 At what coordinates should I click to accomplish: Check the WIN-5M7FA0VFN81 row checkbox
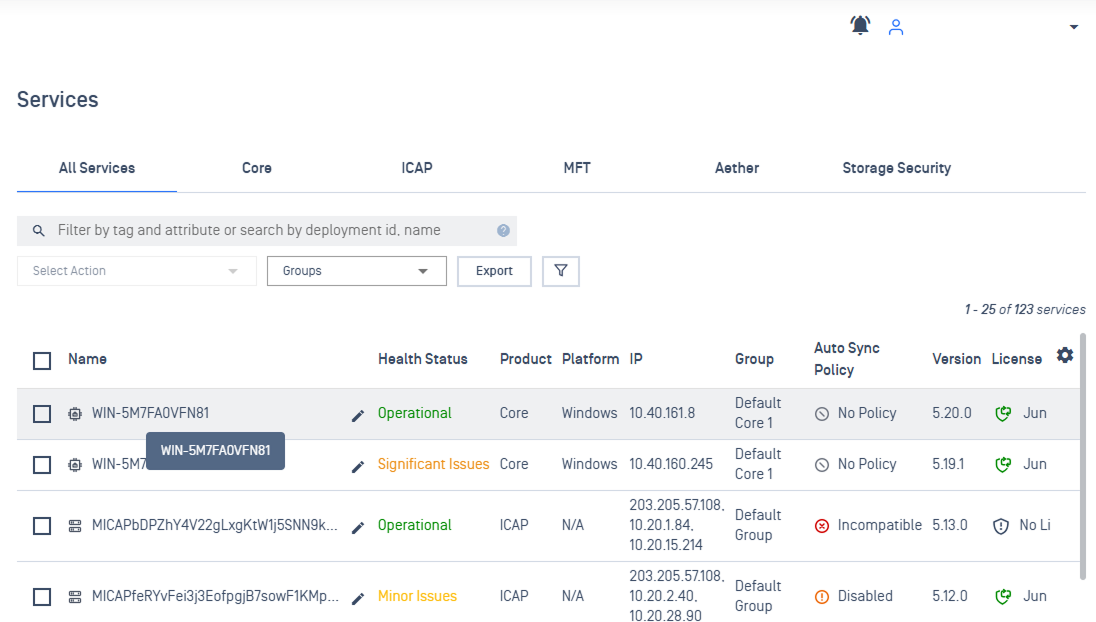click(42, 414)
